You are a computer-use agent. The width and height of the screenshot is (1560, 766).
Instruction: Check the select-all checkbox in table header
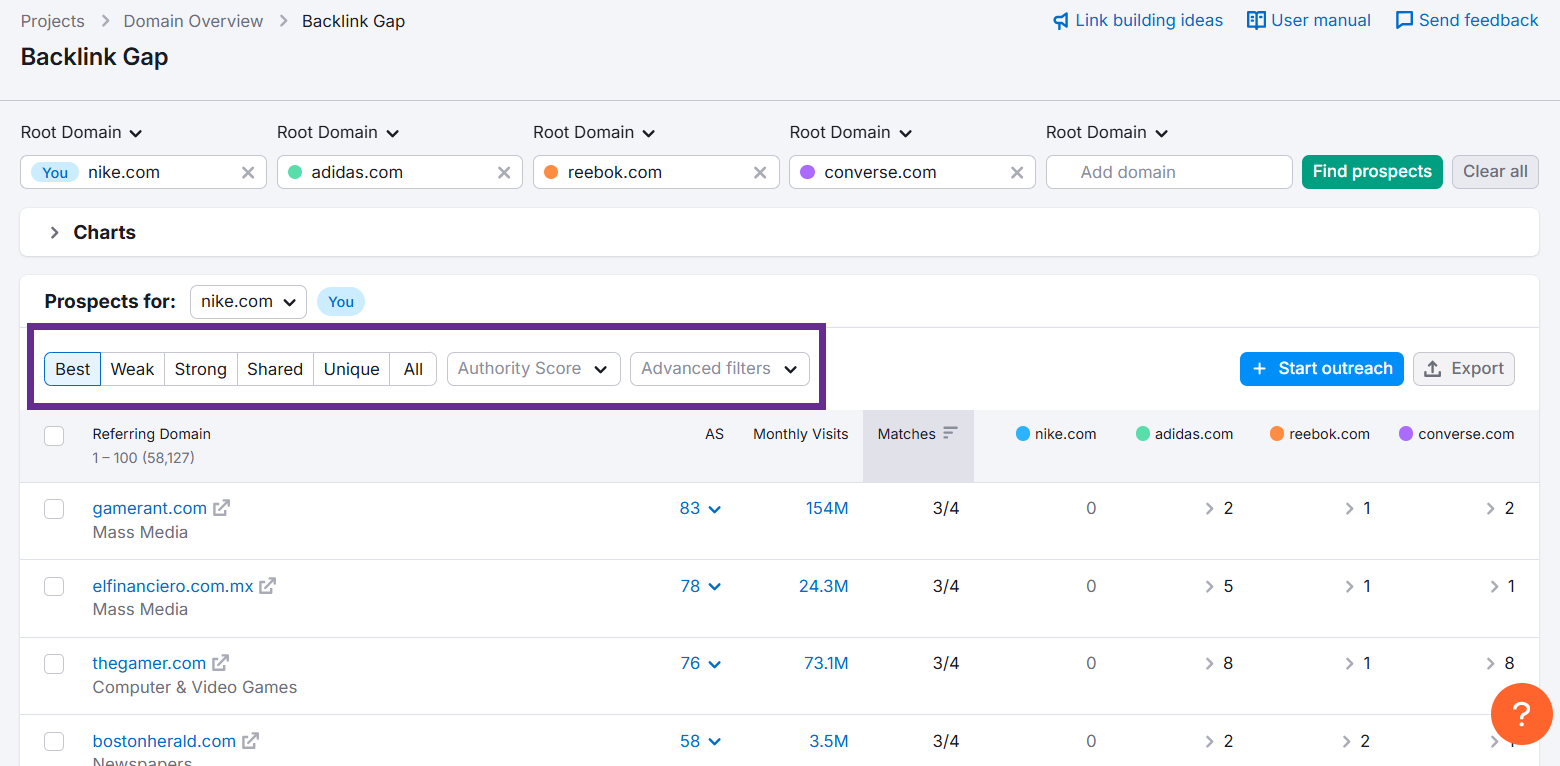pos(54,435)
